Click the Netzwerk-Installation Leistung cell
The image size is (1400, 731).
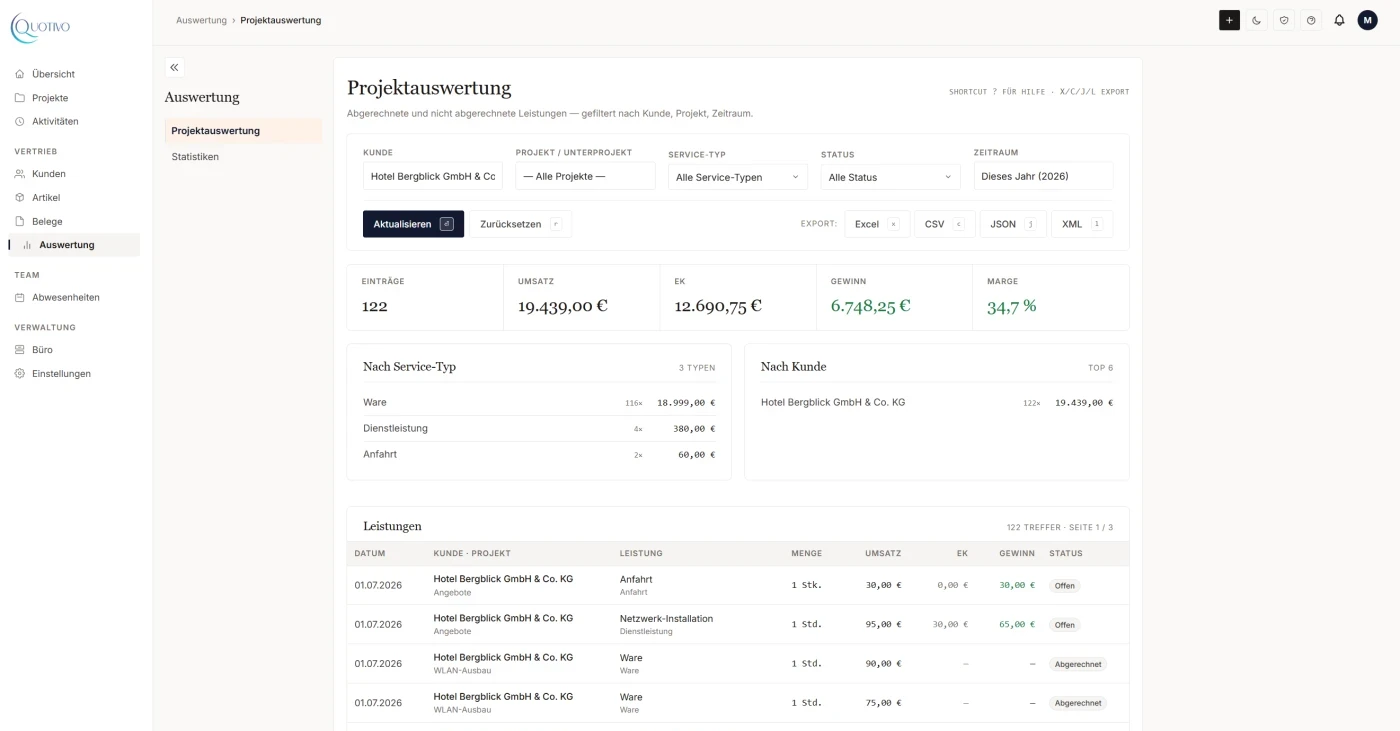[x=666, y=624]
